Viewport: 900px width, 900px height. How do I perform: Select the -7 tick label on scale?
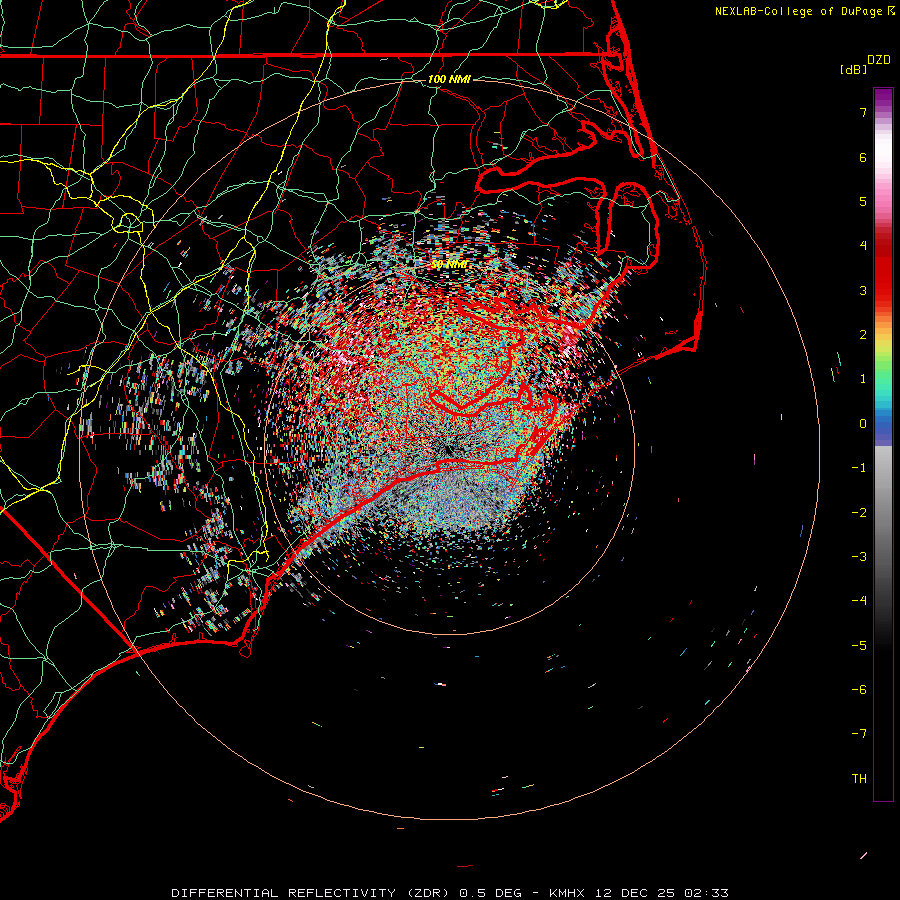pyautogui.click(x=859, y=734)
